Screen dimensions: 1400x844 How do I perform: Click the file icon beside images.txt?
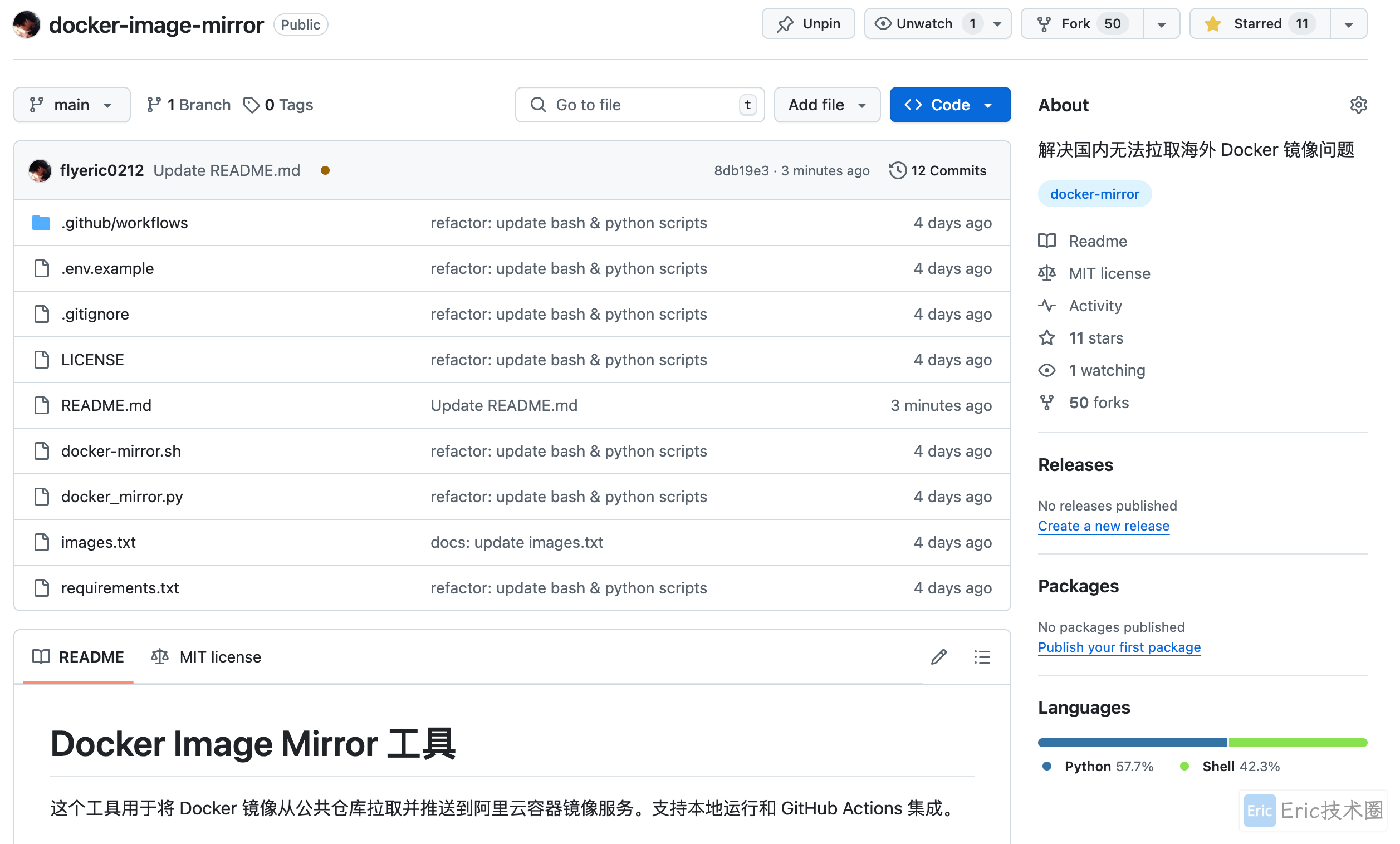pyautogui.click(x=41, y=542)
